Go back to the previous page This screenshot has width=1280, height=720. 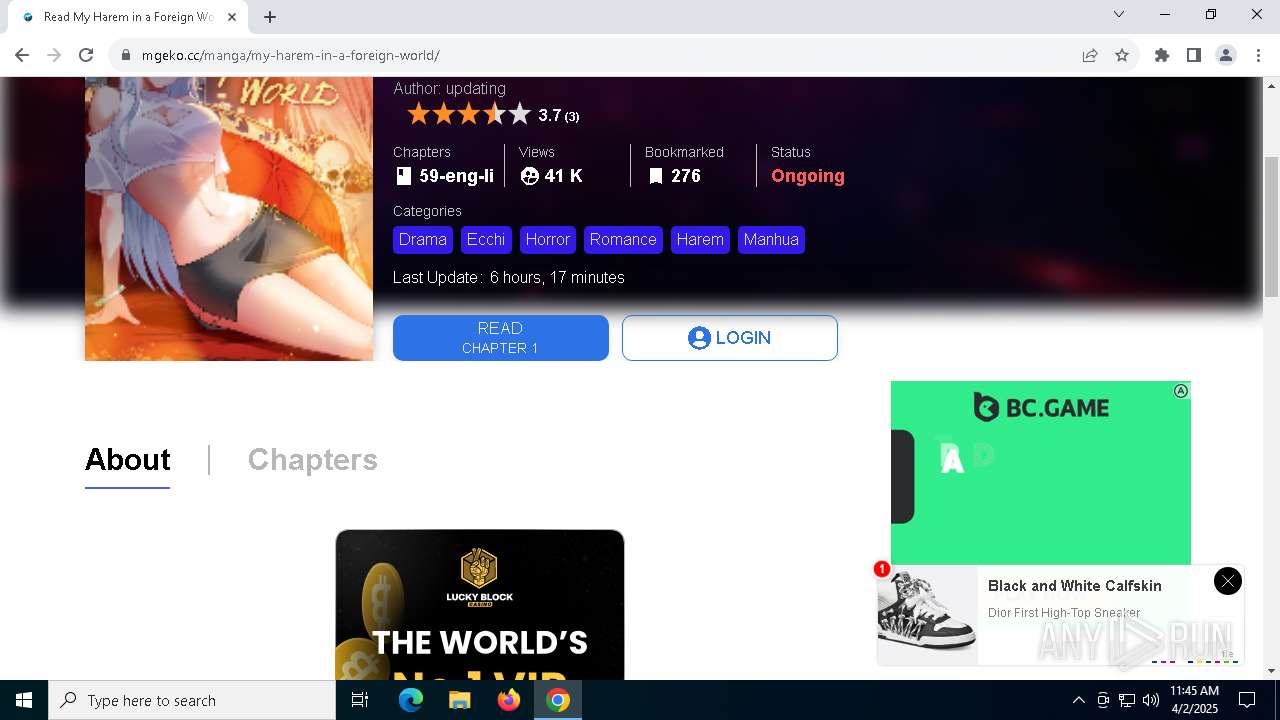click(22, 55)
